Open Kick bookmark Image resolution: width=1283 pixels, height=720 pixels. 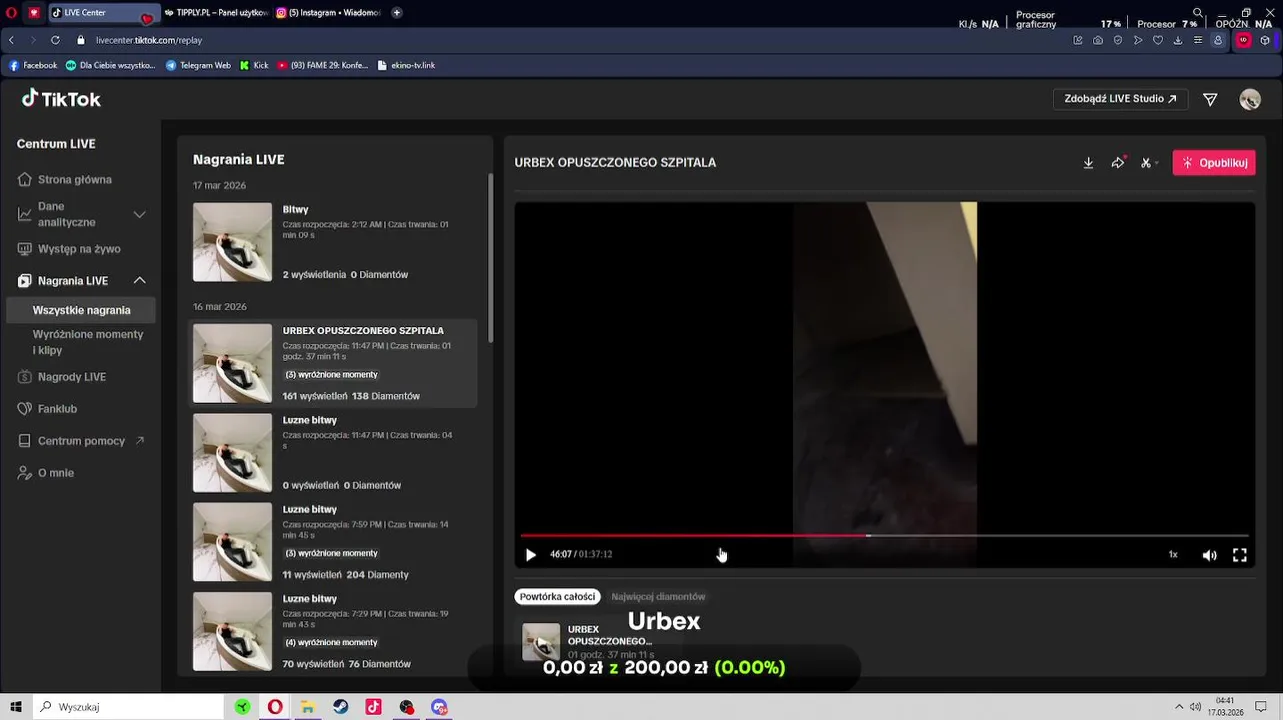254,65
